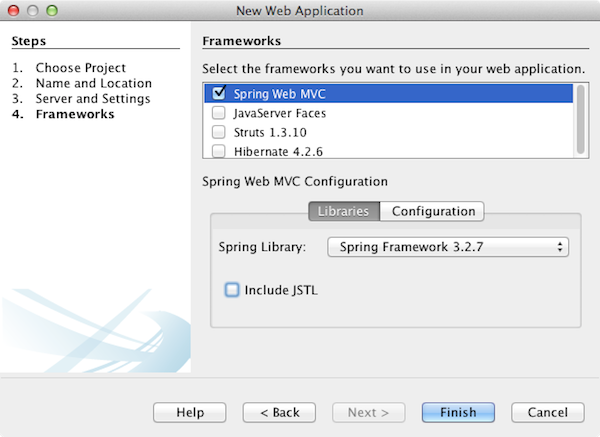The height and width of the screenshot is (437, 600).
Task: Minimize the window using the yellow button
Action: click(32, 11)
